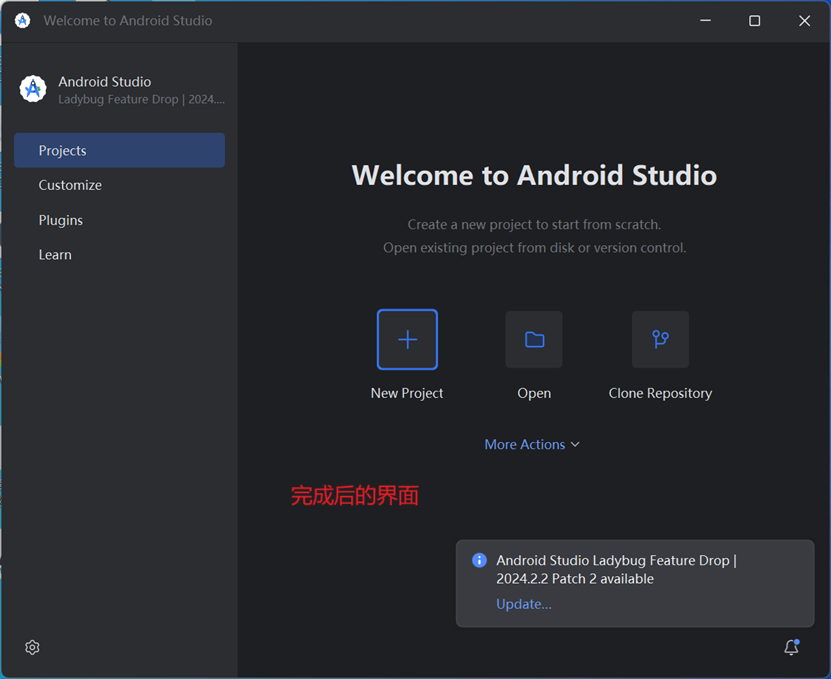This screenshot has height=679, width=831.
Task: Click the New Project label
Action: point(407,393)
